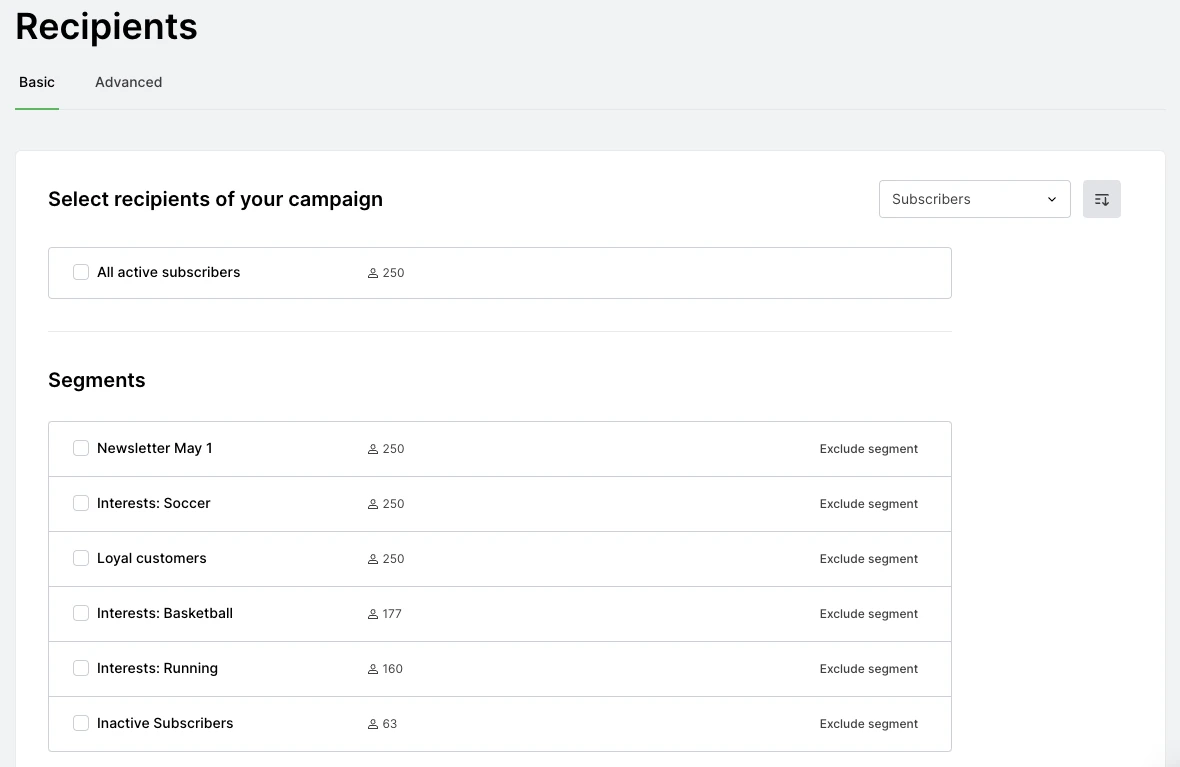The width and height of the screenshot is (1180, 767).
Task: Click the Interests: Running segment label
Action: click(157, 668)
